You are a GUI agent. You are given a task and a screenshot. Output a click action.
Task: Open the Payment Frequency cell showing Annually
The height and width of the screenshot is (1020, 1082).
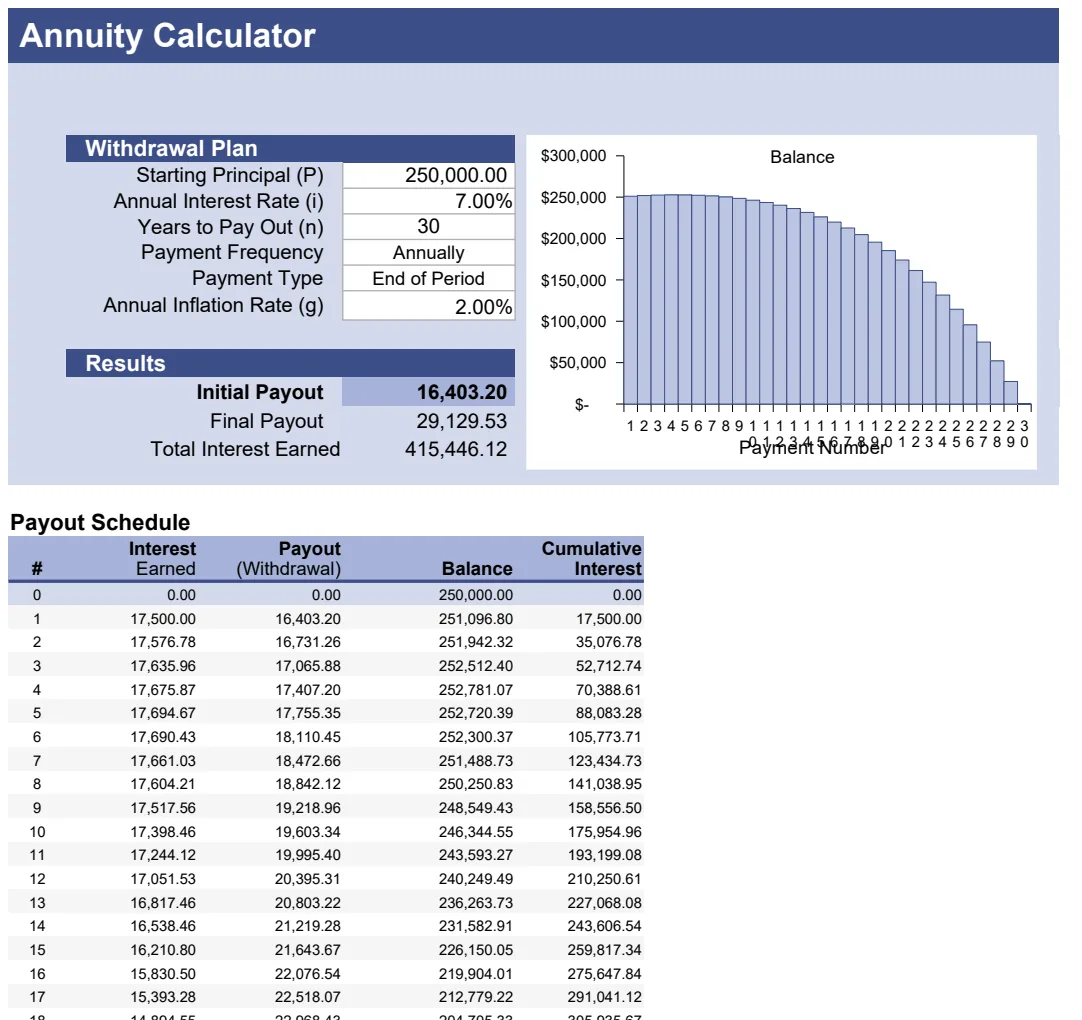(429, 253)
